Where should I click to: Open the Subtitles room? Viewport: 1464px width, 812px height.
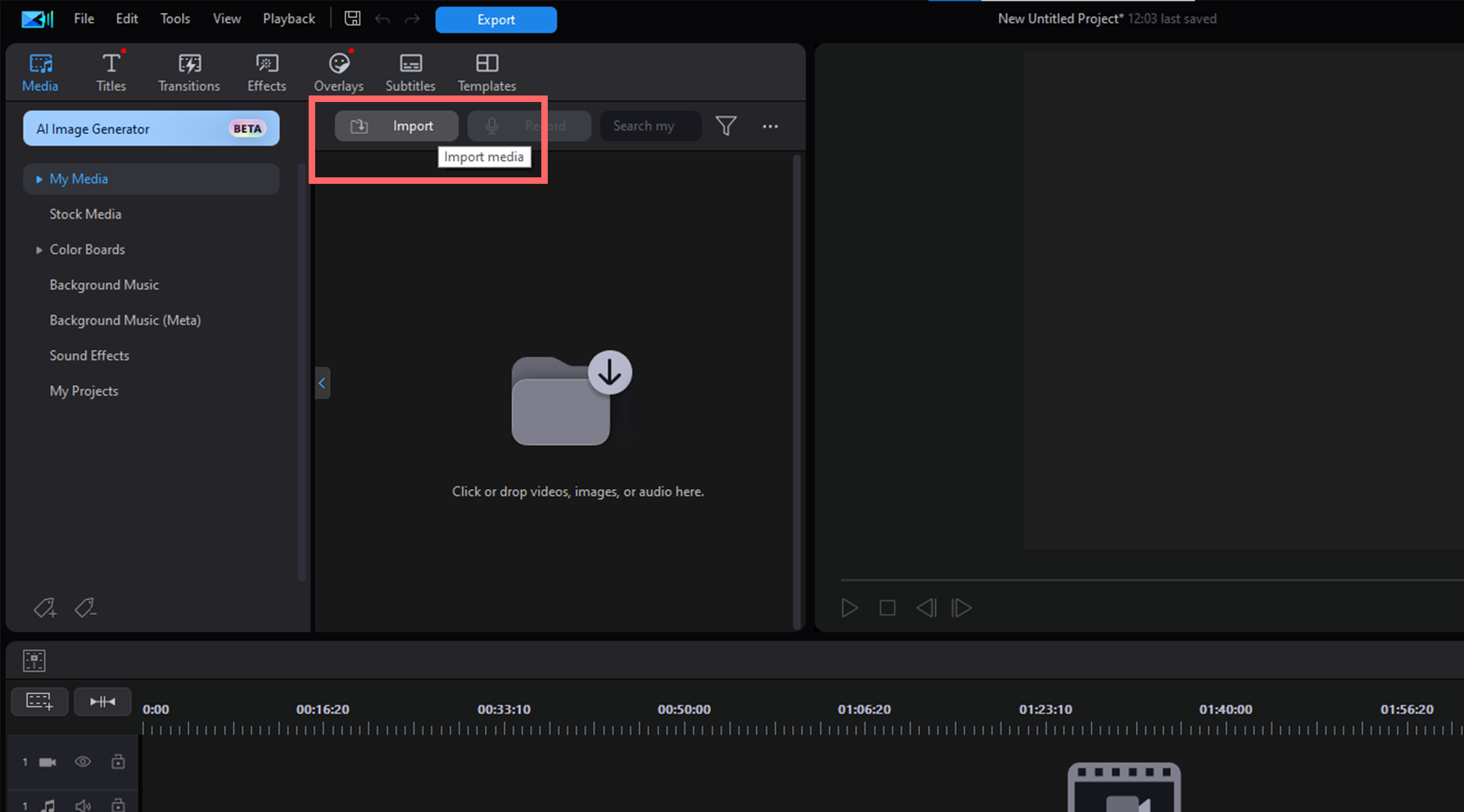(411, 73)
